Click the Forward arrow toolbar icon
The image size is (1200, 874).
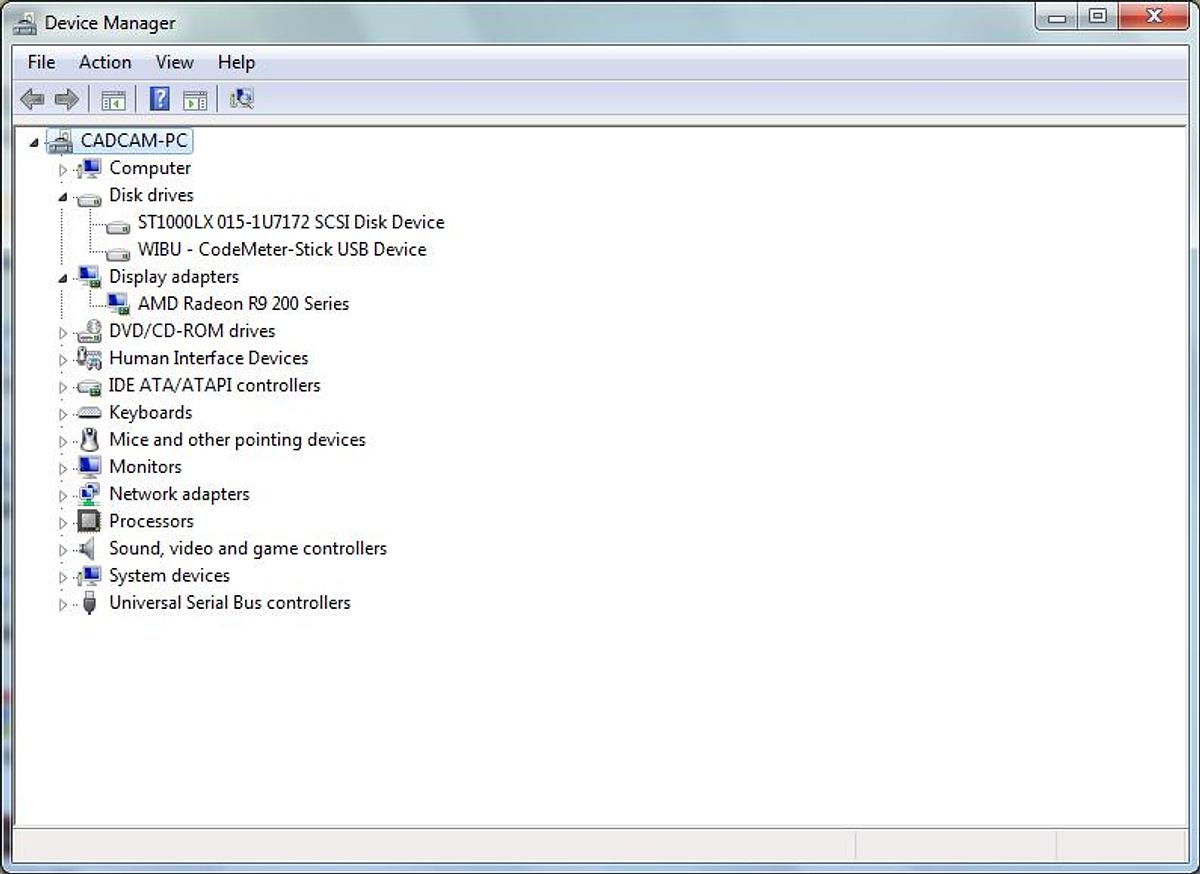pos(66,99)
